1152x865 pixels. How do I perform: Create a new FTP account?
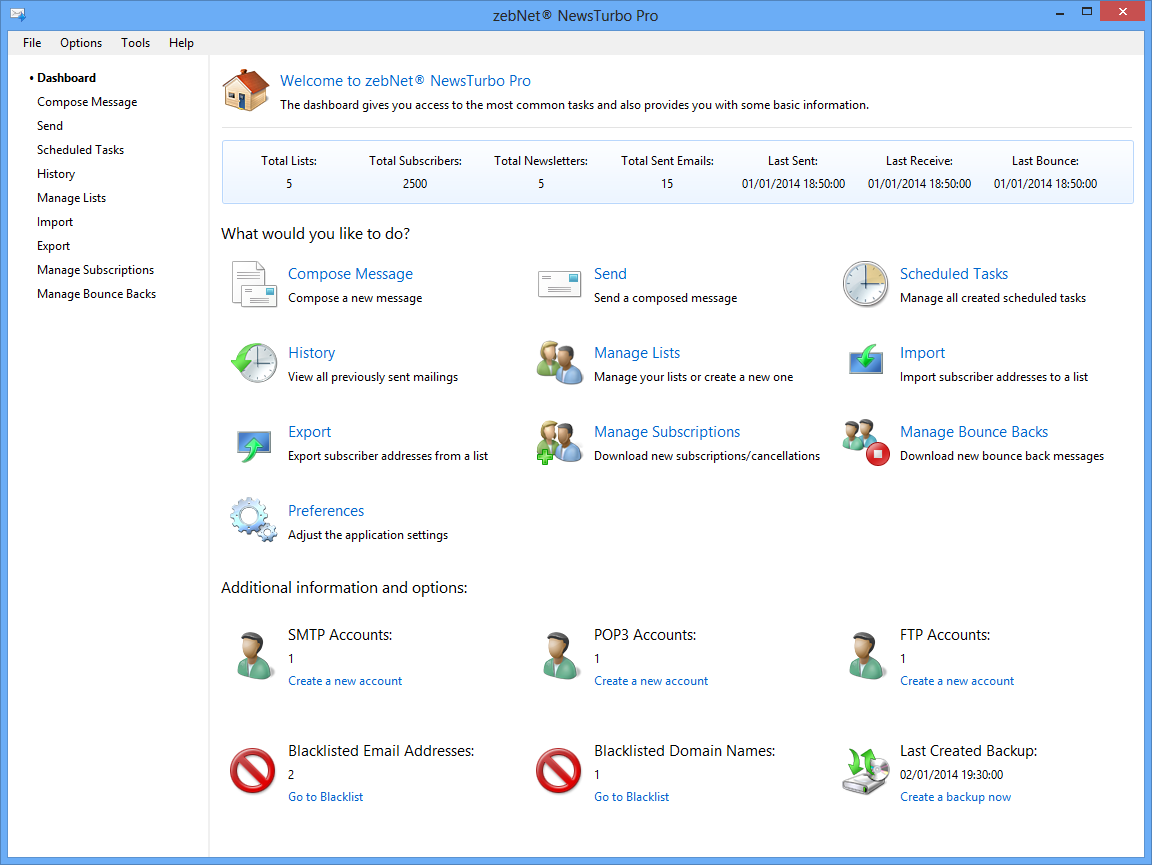(957, 681)
